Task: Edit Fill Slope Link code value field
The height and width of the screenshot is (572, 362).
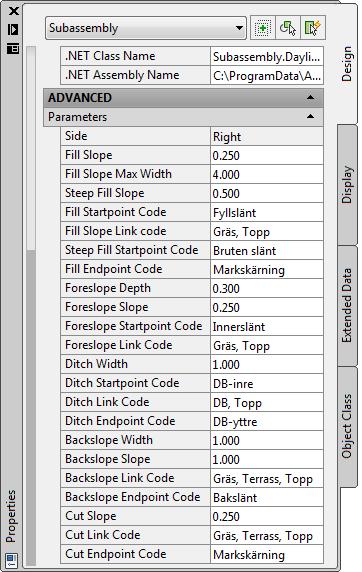Action: (267, 231)
